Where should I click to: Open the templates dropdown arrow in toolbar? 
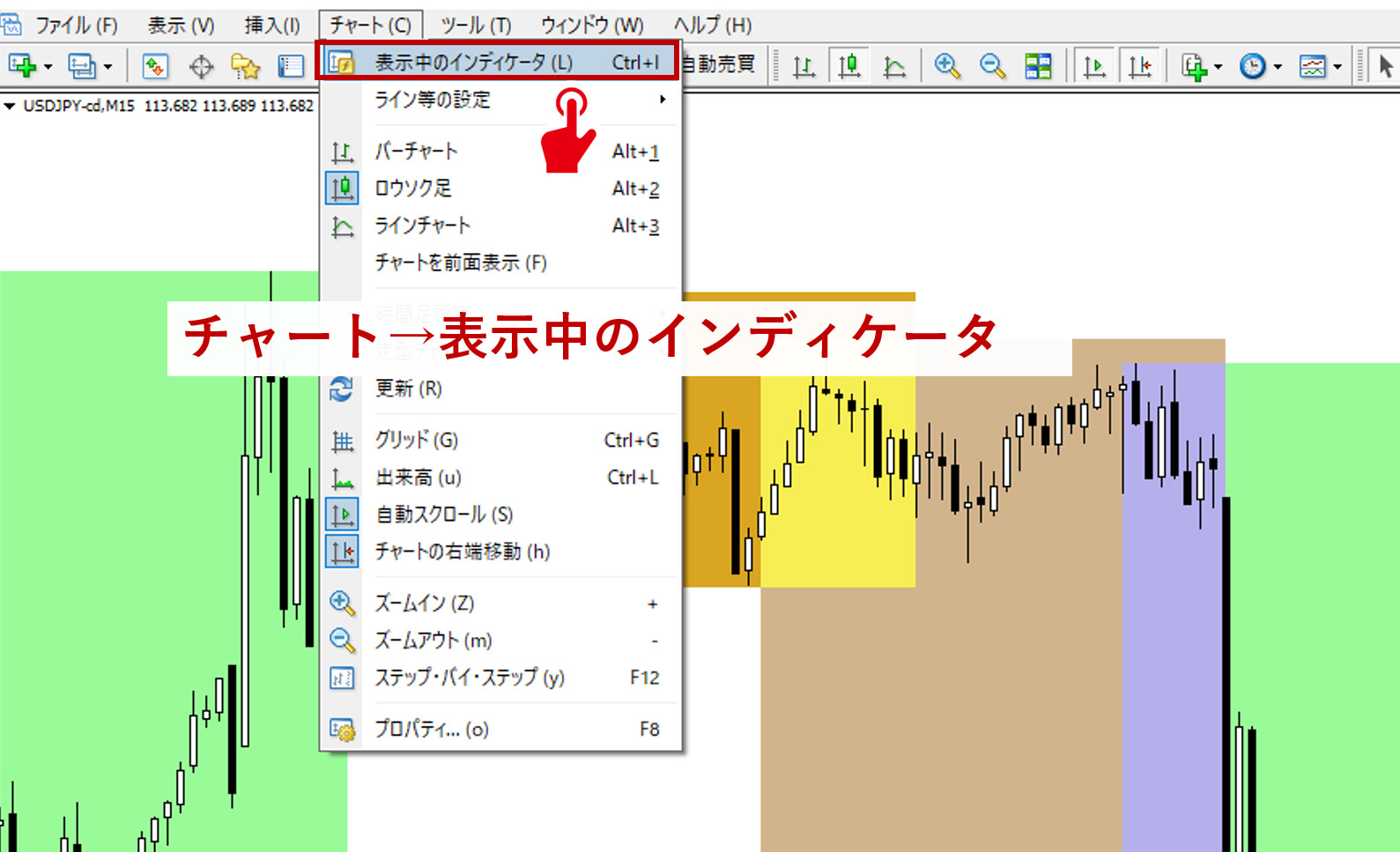1337,67
